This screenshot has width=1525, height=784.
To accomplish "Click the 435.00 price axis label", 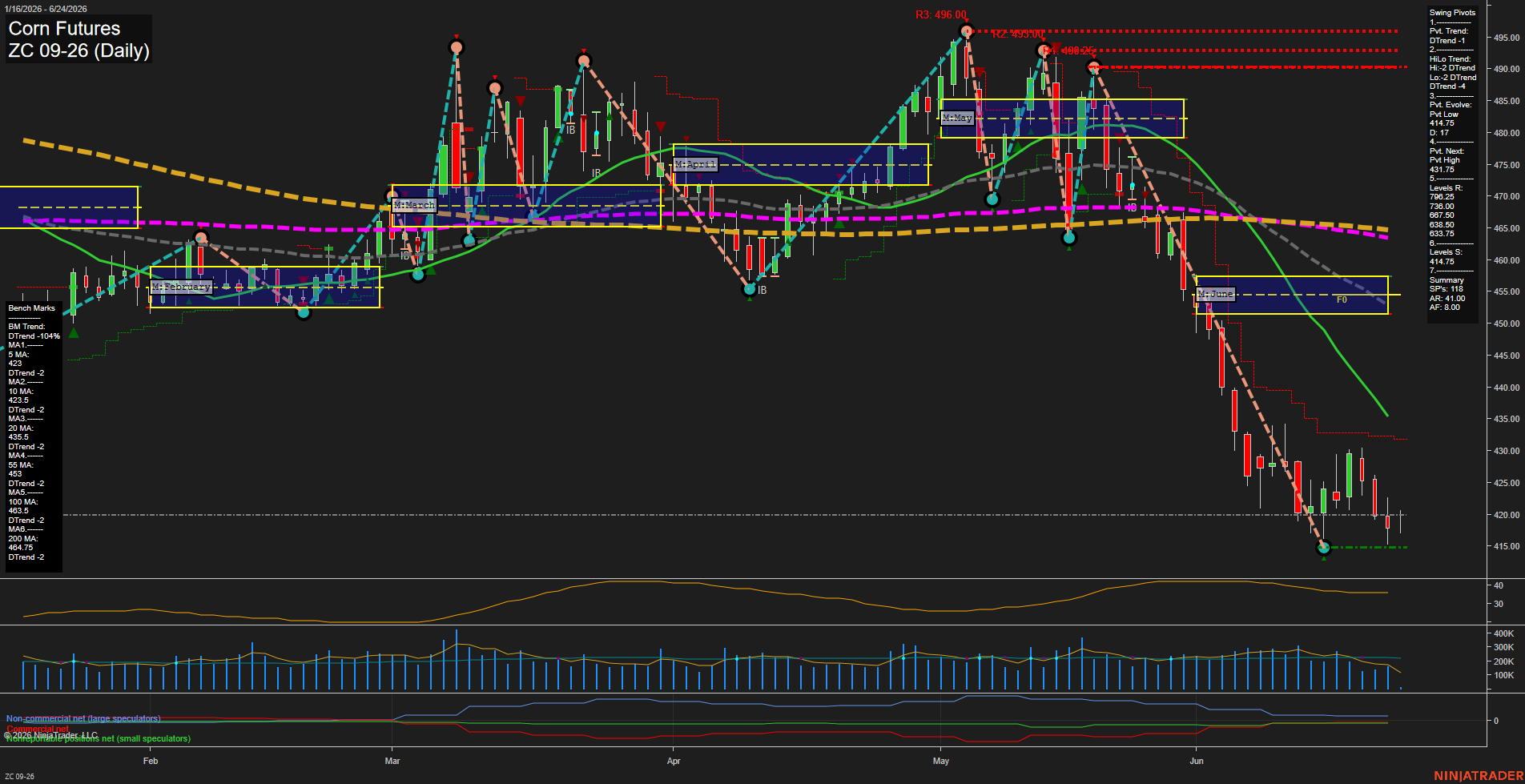I will [1506, 419].
